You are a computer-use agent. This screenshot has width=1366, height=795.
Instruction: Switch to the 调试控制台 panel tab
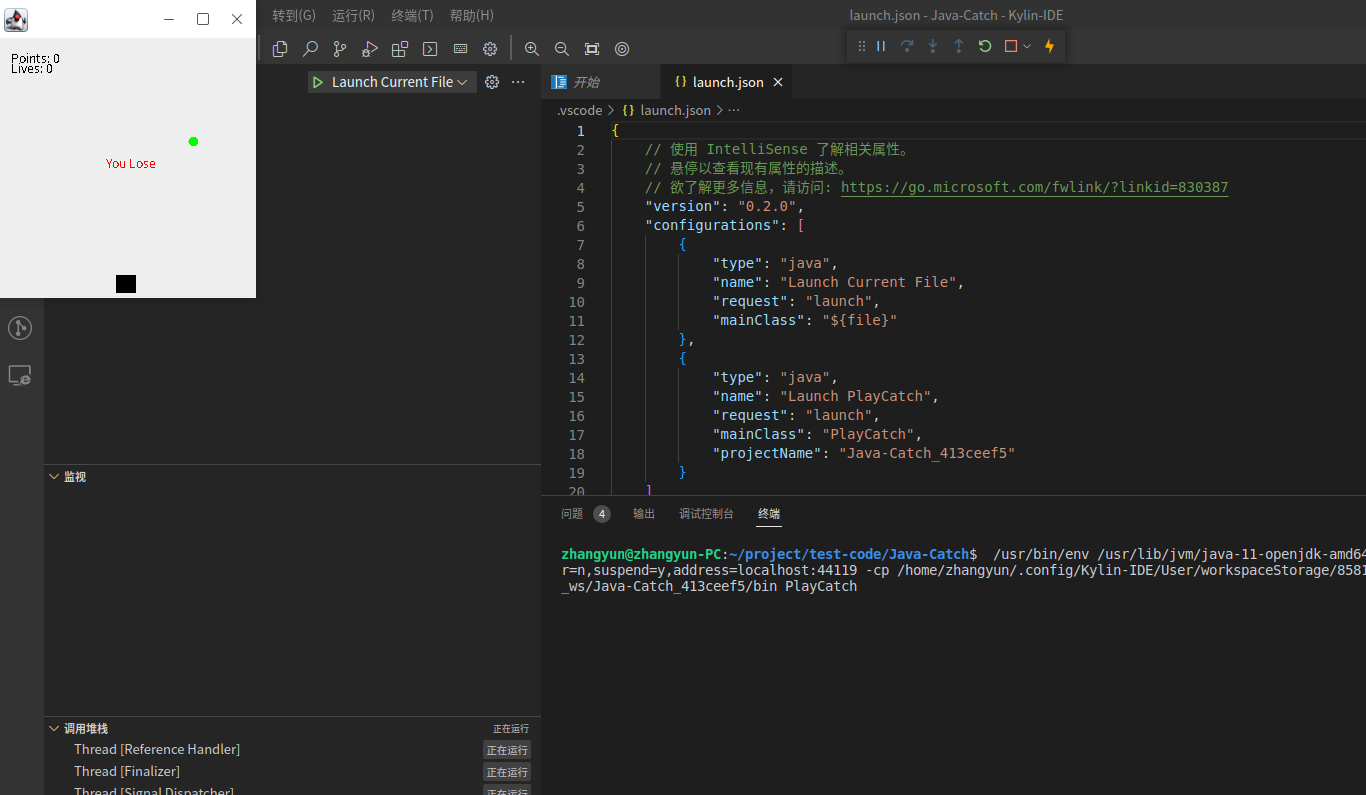coord(706,514)
